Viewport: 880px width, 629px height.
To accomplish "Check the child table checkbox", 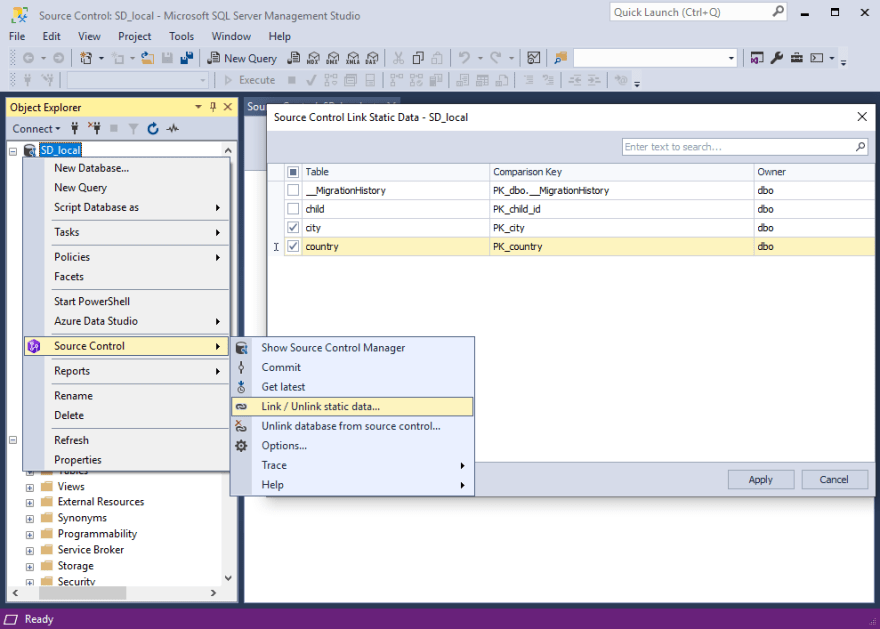I will coord(293,209).
